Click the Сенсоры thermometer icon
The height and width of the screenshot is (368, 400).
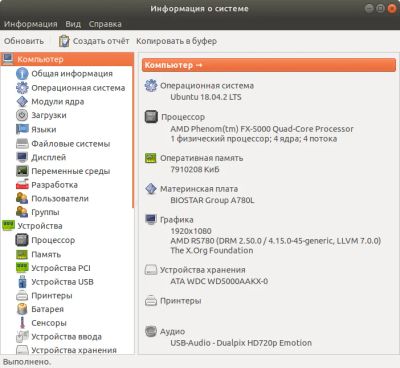22,323
